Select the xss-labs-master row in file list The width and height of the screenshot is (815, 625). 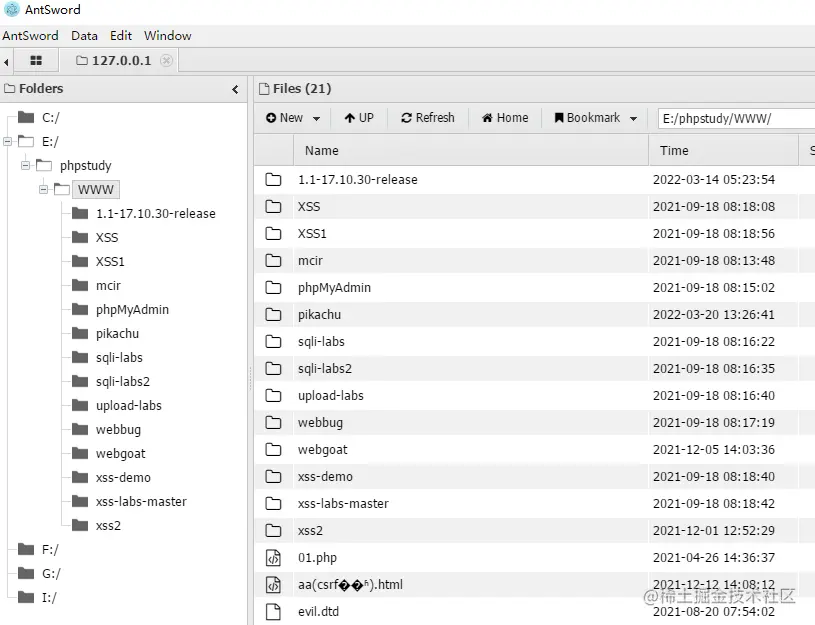pos(534,504)
